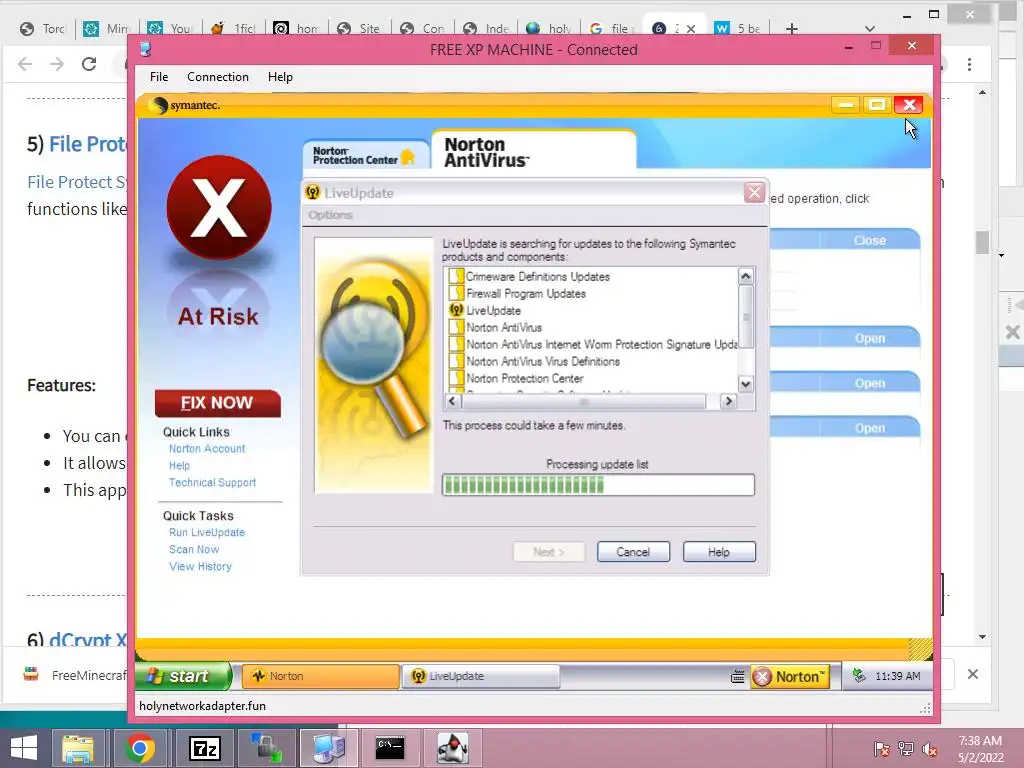Open the Help quick link in sidebar
Screen dimensions: 1024x768
point(180,466)
